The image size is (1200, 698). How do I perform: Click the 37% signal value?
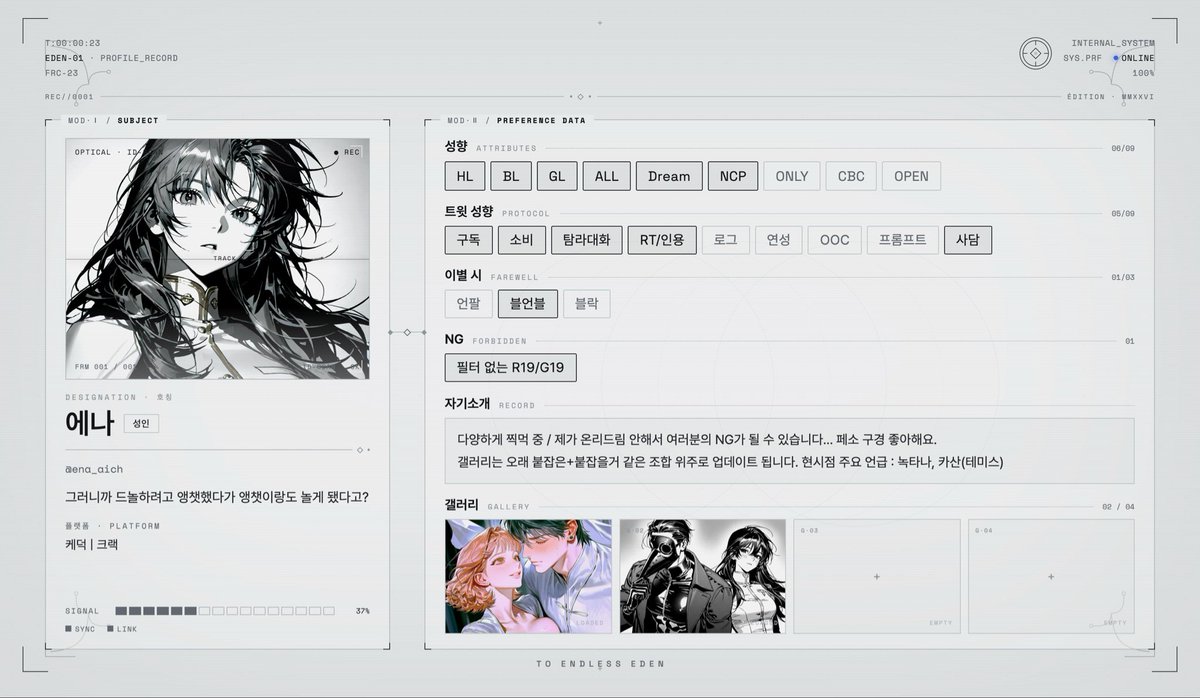tap(362, 610)
